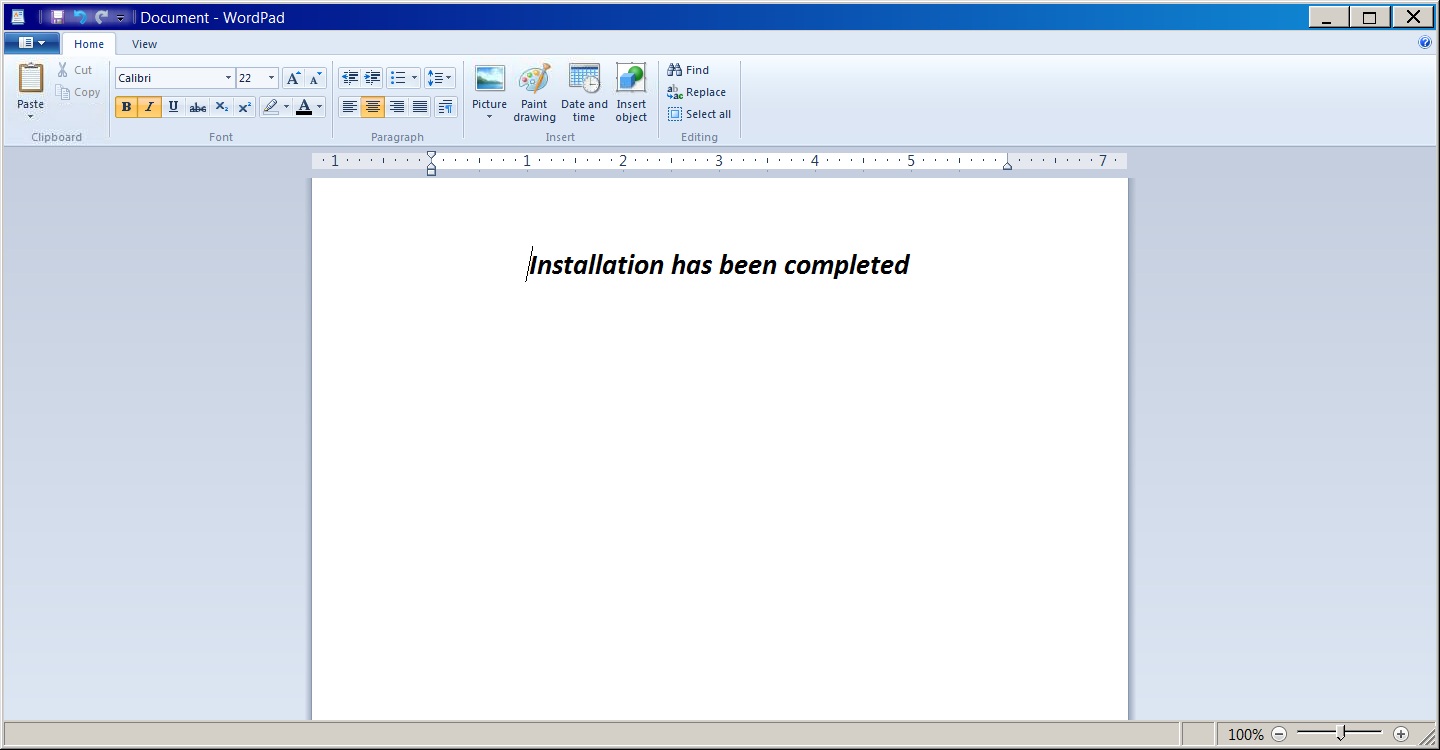The image size is (1440, 750).
Task: Click Increase indent icon
Action: tap(372, 78)
